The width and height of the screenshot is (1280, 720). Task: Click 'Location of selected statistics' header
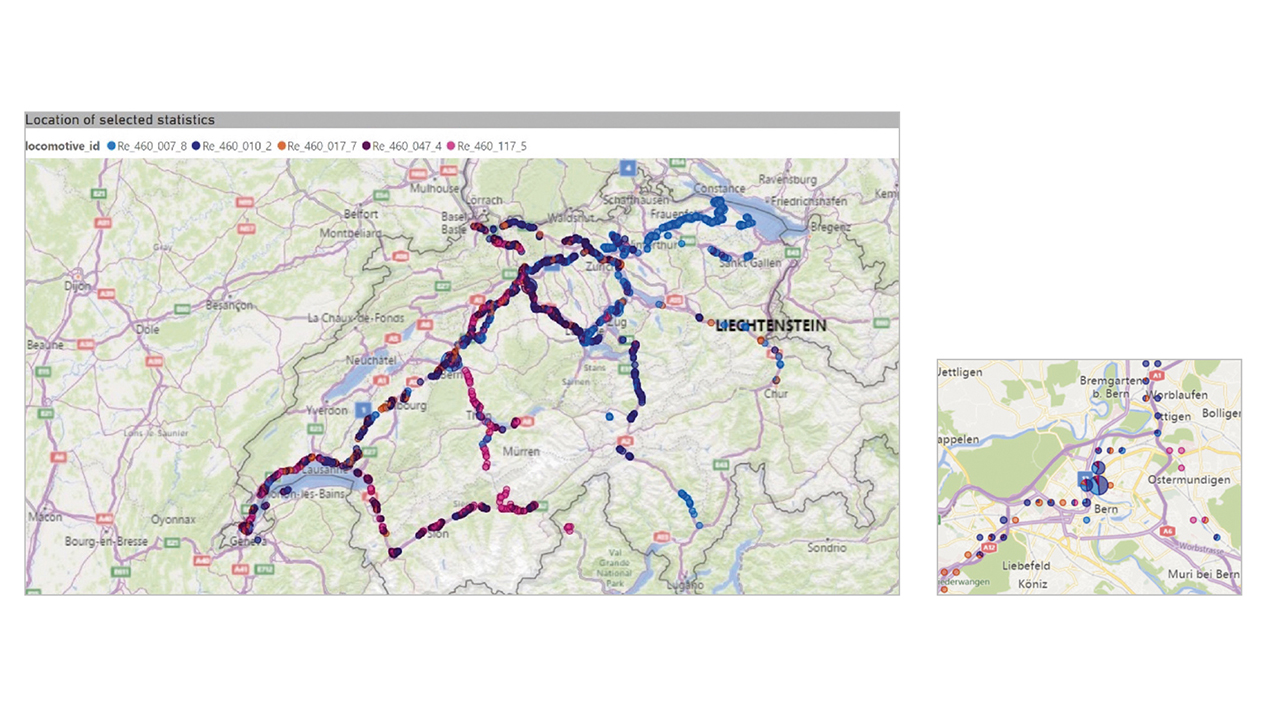click(120, 120)
